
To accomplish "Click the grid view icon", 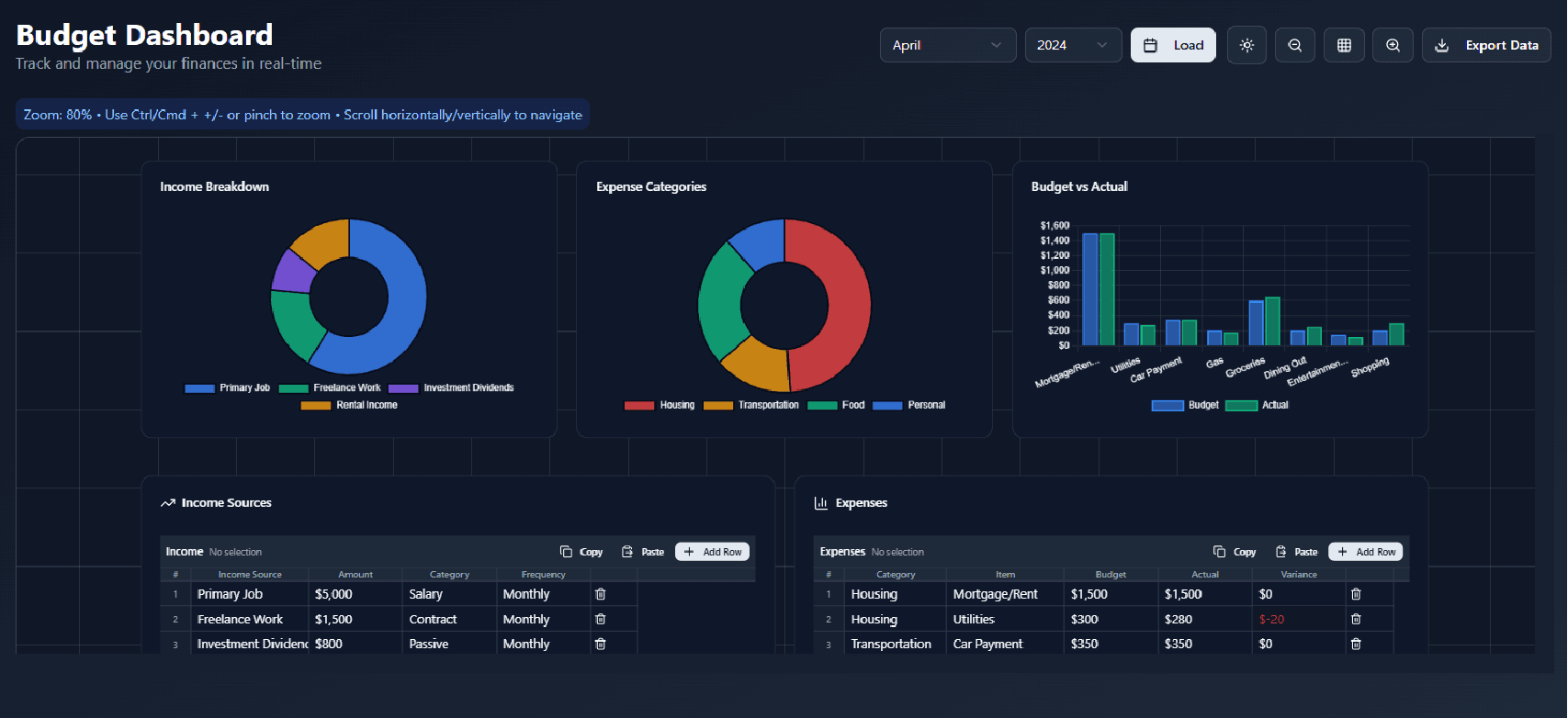I will point(1344,45).
